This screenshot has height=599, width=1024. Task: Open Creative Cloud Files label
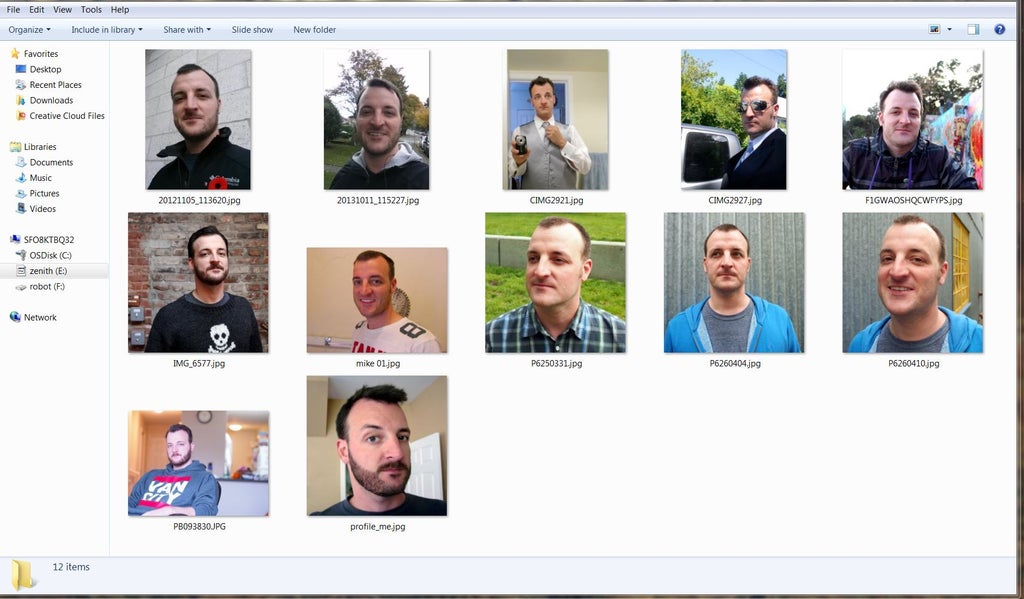tap(67, 116)
